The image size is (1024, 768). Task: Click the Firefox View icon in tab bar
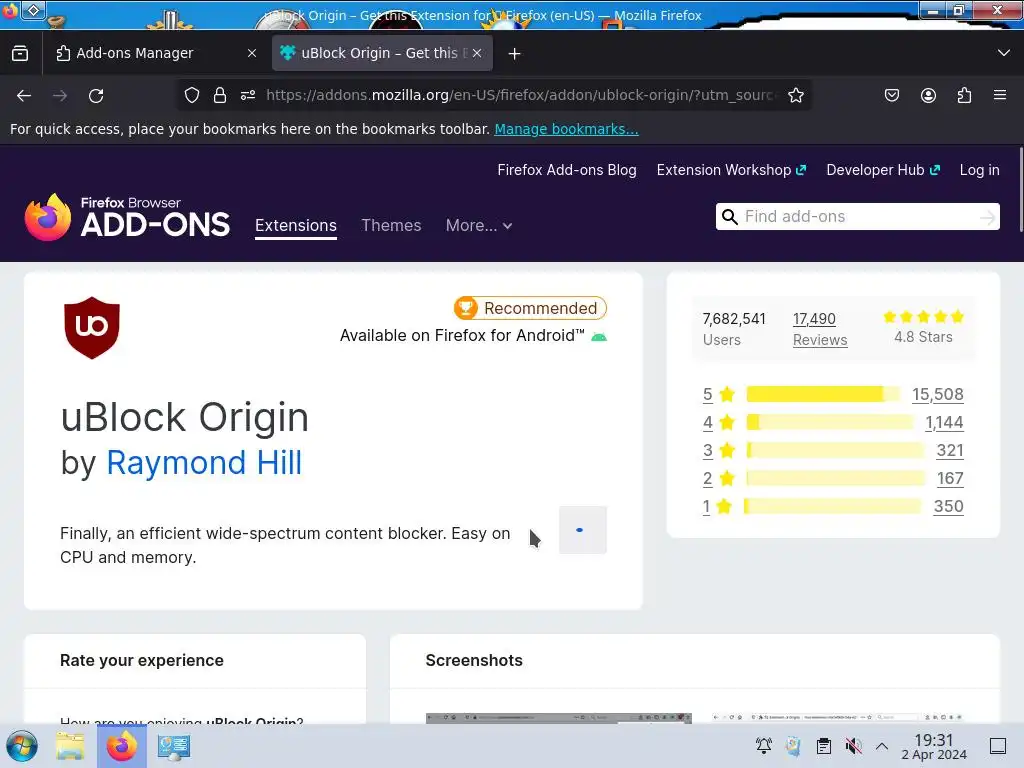[x=20, y=53]
